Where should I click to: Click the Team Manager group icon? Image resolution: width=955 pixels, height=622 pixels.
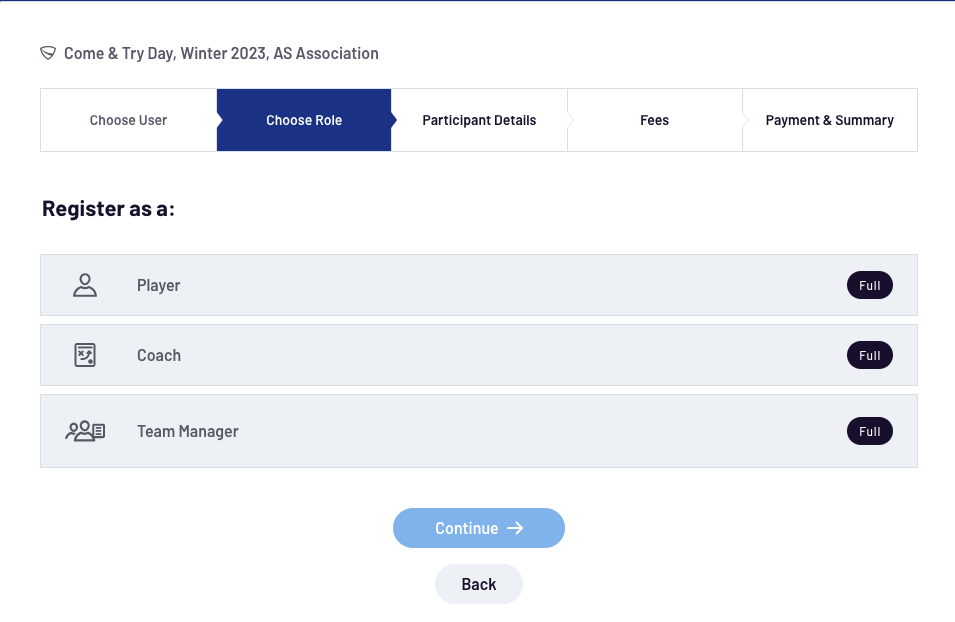85,431
